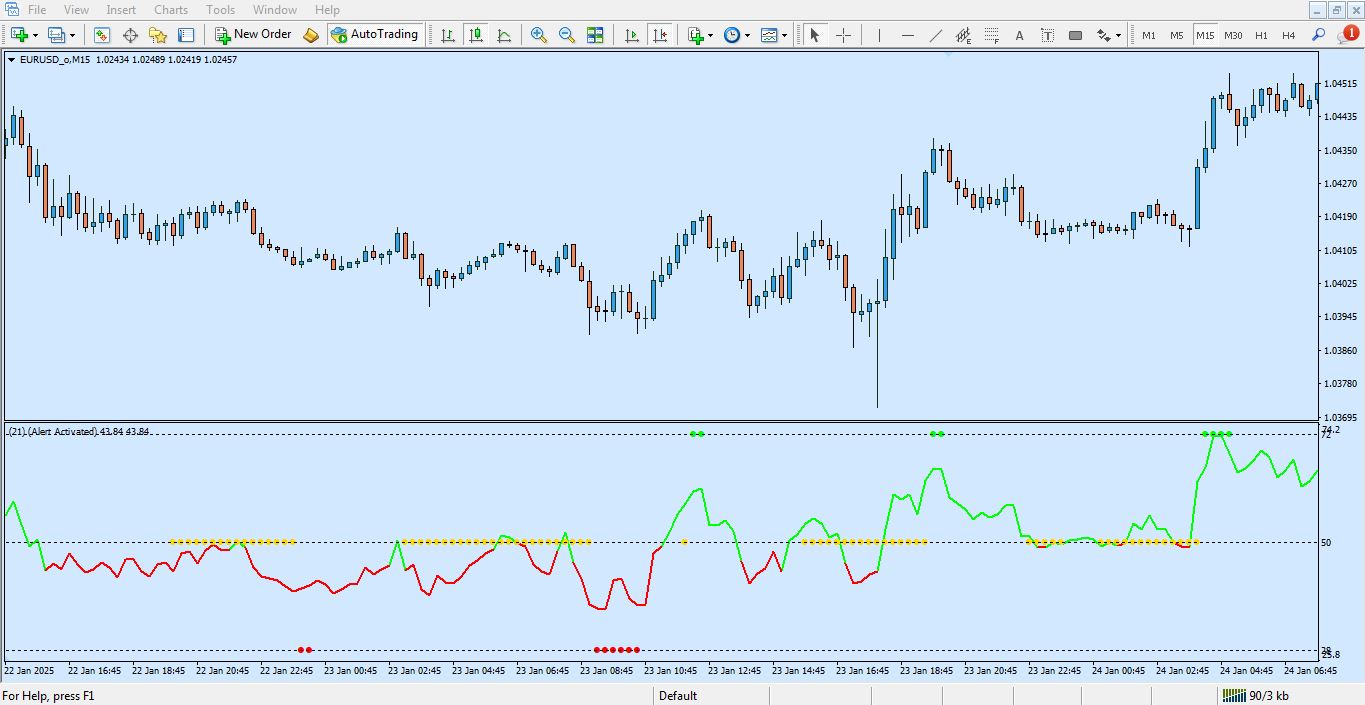Open the Charts menu
The width and height of the screenshot is (1365, 705).
click(x=171, y=10)
